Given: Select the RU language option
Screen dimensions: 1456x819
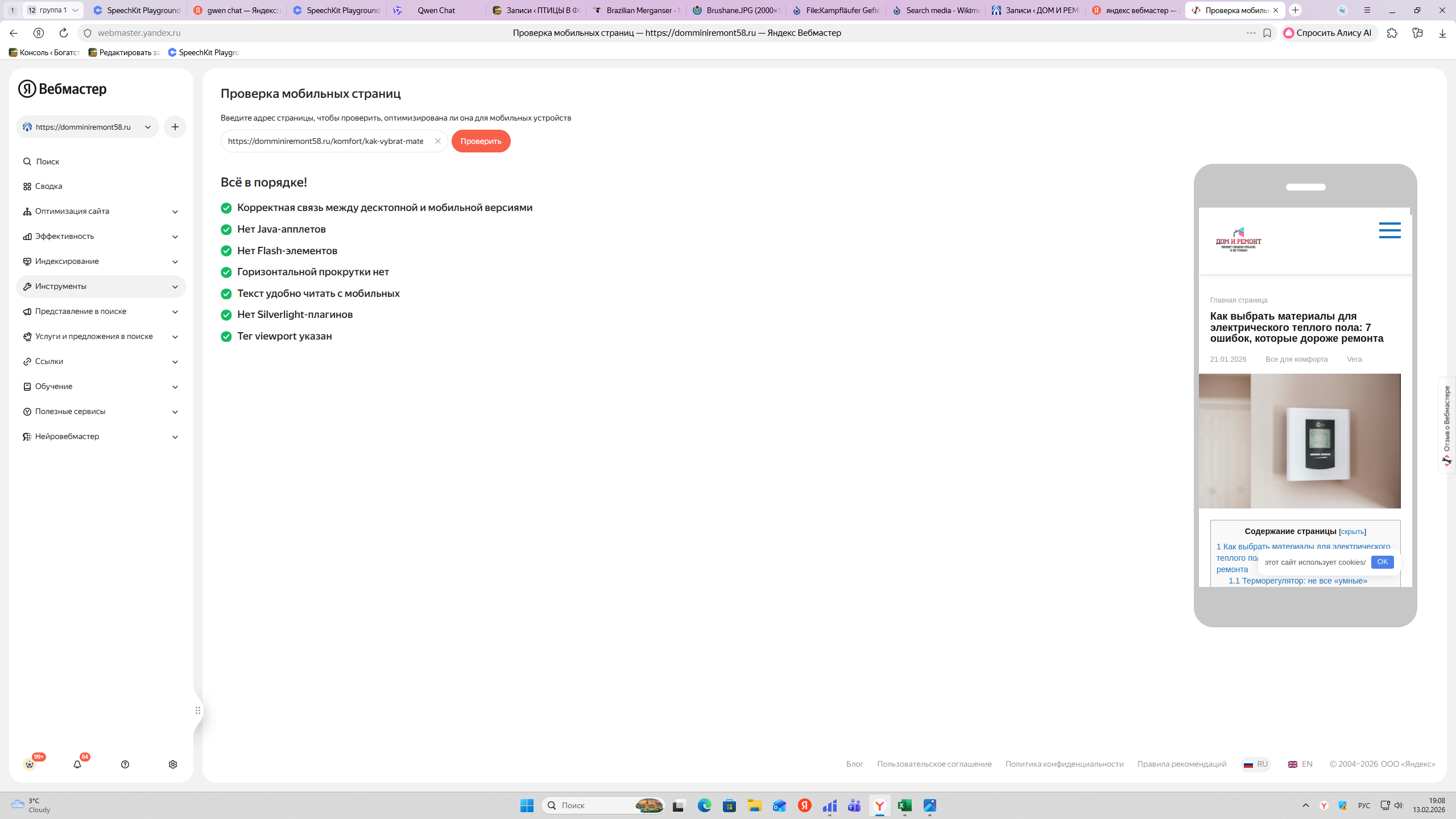Looking at the screenshot, I should 1256,764.
